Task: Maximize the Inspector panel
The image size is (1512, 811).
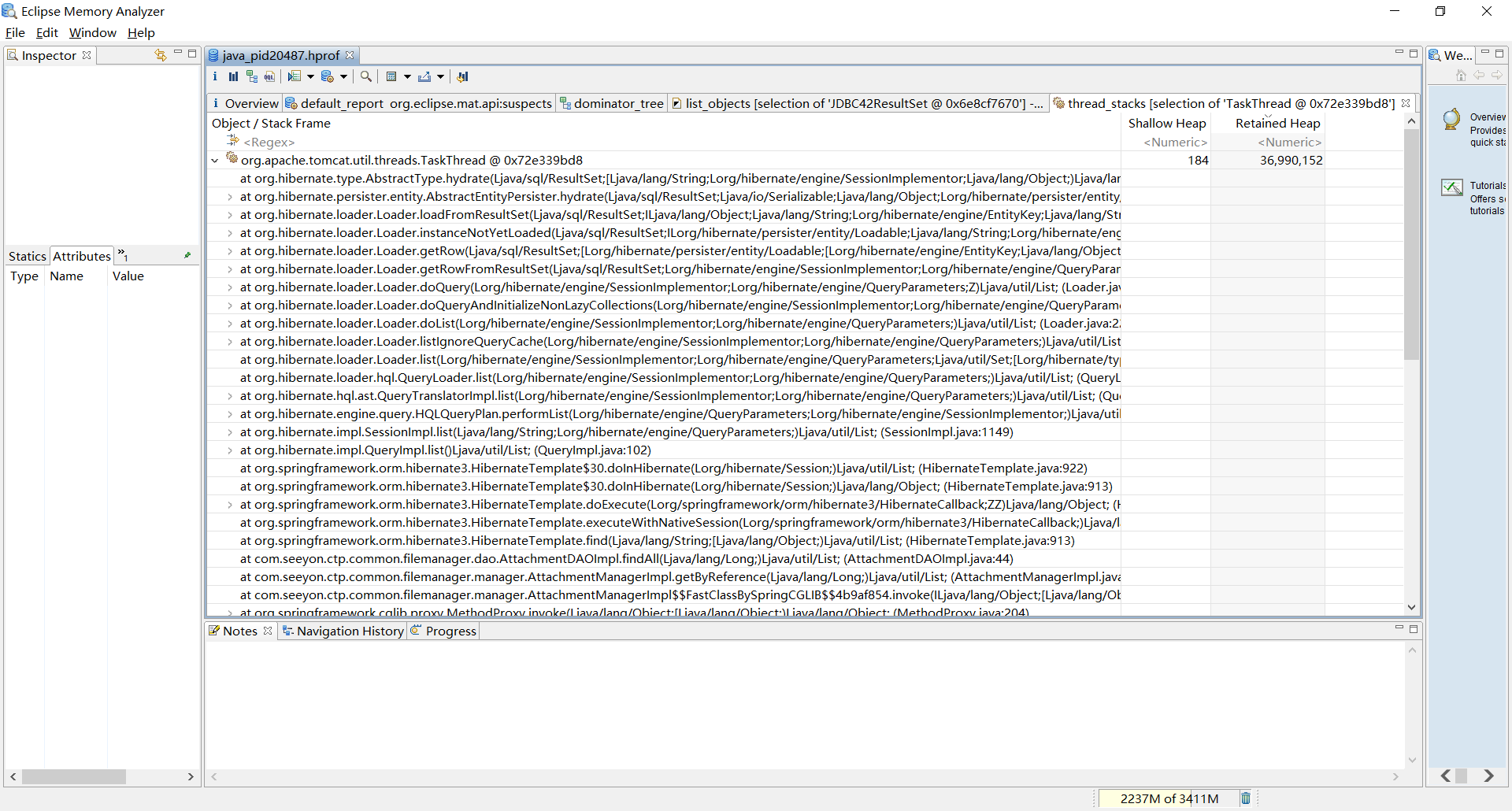Action: (x=192, y=54)
